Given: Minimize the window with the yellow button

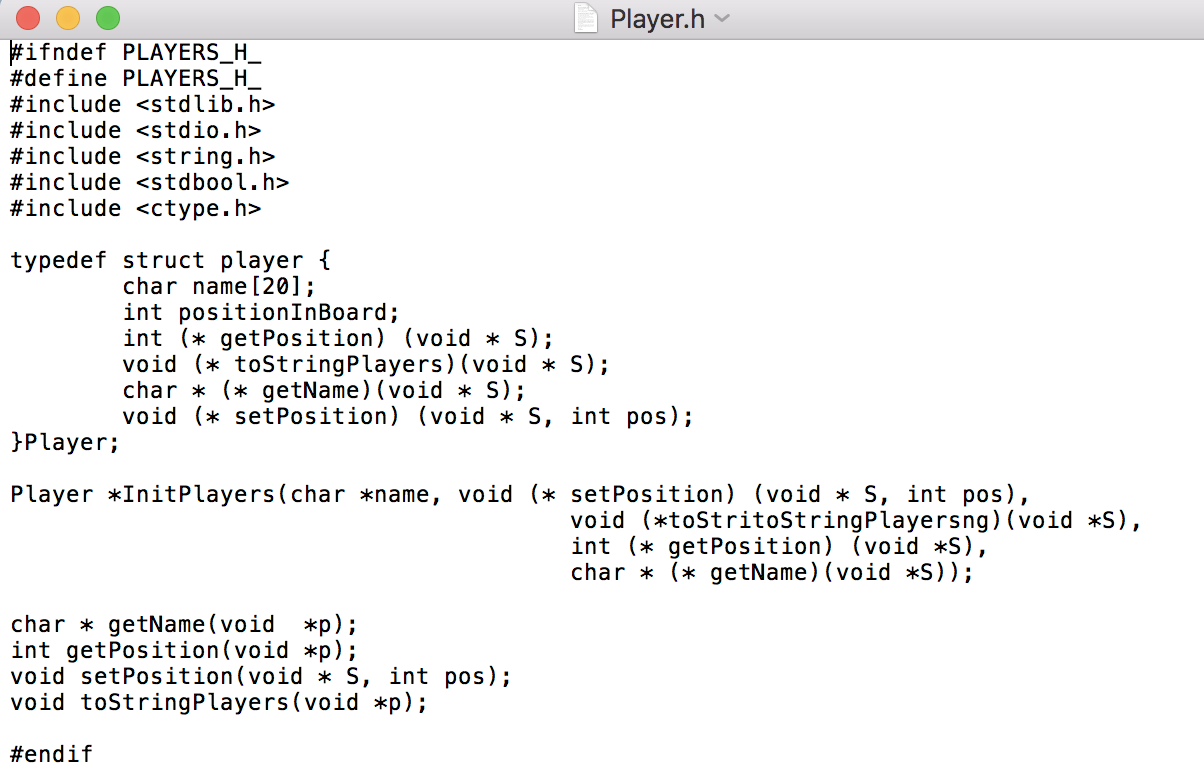Looking at the screenshot, I should (x=68, y=18).
